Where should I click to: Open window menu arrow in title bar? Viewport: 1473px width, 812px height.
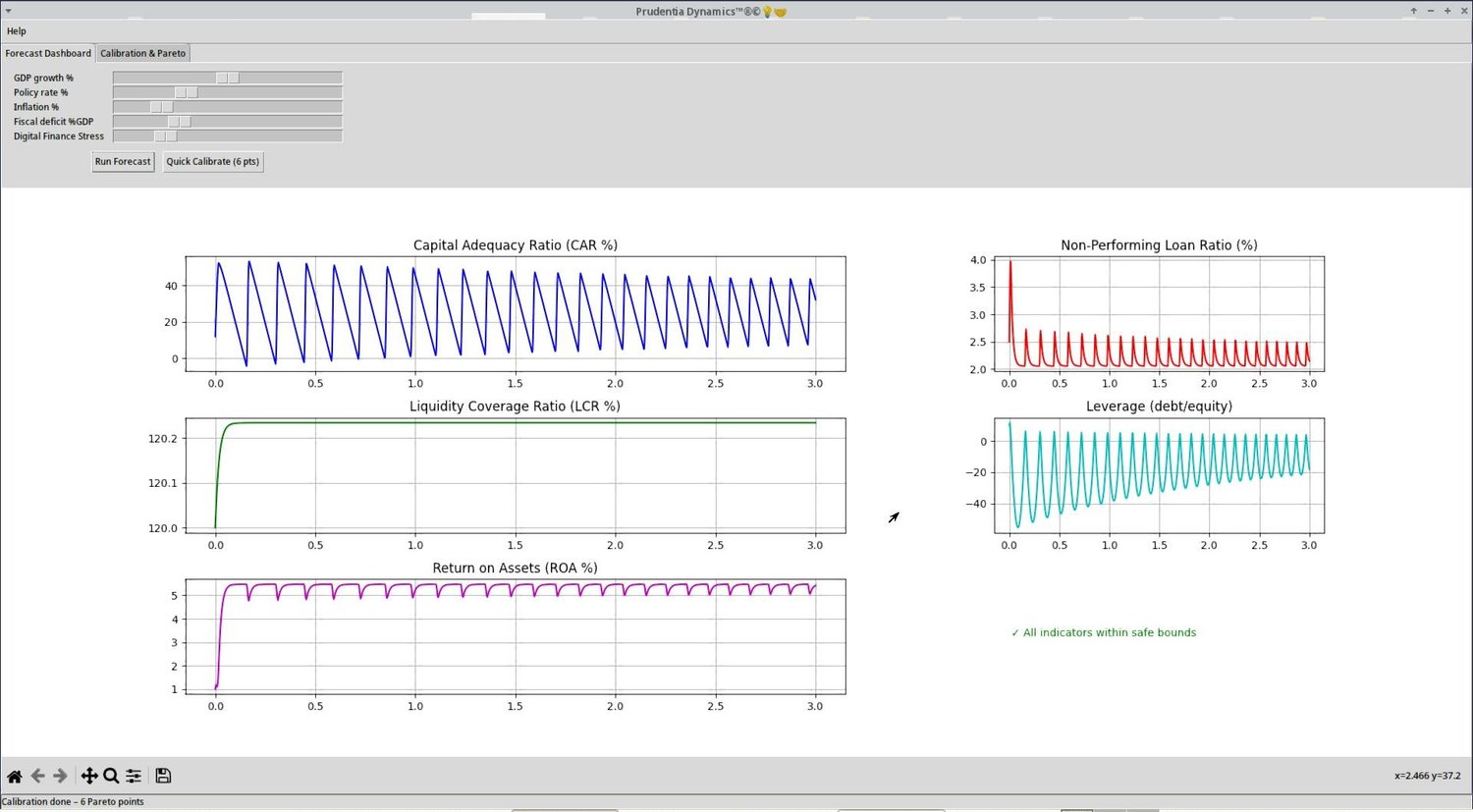[9, 11]
